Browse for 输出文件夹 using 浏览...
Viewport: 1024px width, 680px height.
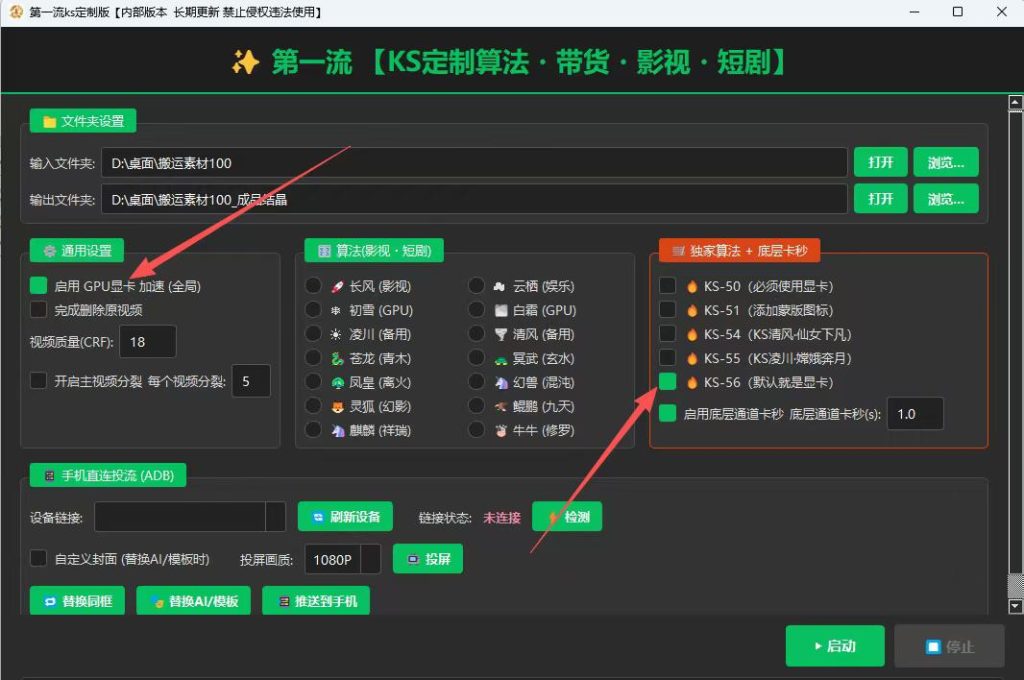(x=946, y=199)
